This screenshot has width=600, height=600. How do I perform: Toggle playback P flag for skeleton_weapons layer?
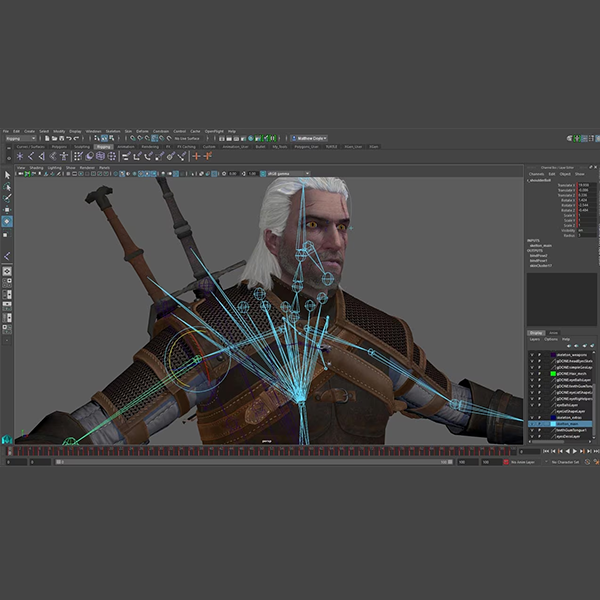tap(539, 355)
